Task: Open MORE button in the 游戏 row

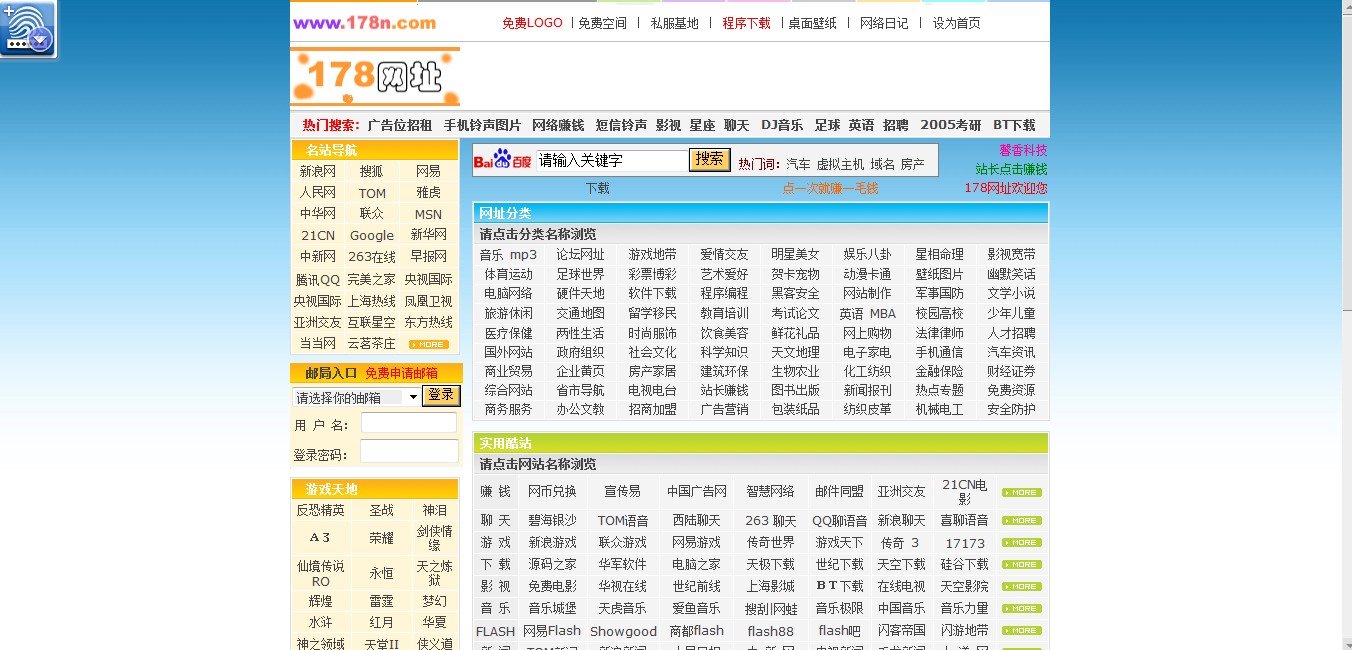Action: [x=1021, y=542]
